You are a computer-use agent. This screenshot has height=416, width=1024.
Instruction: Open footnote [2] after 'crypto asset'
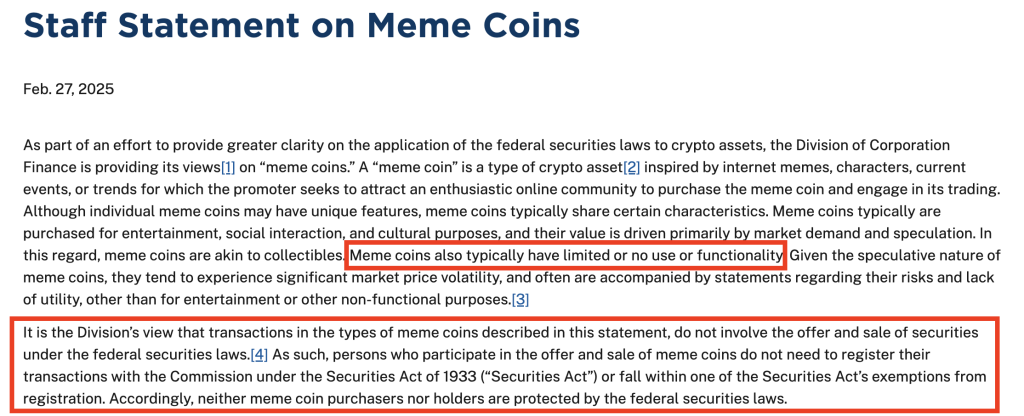[631, 167]
